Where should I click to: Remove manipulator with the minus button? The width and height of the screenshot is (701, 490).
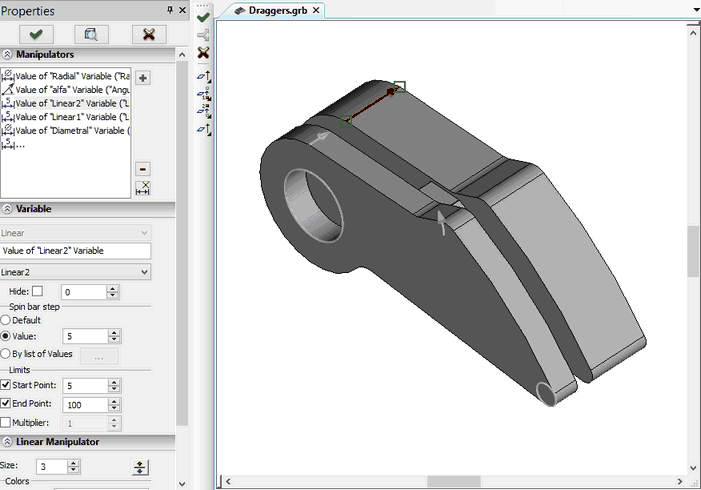point(143,169)
